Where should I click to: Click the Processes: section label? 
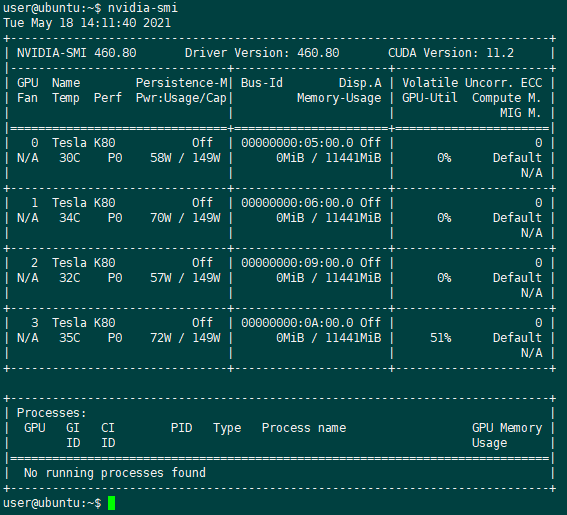52,413
